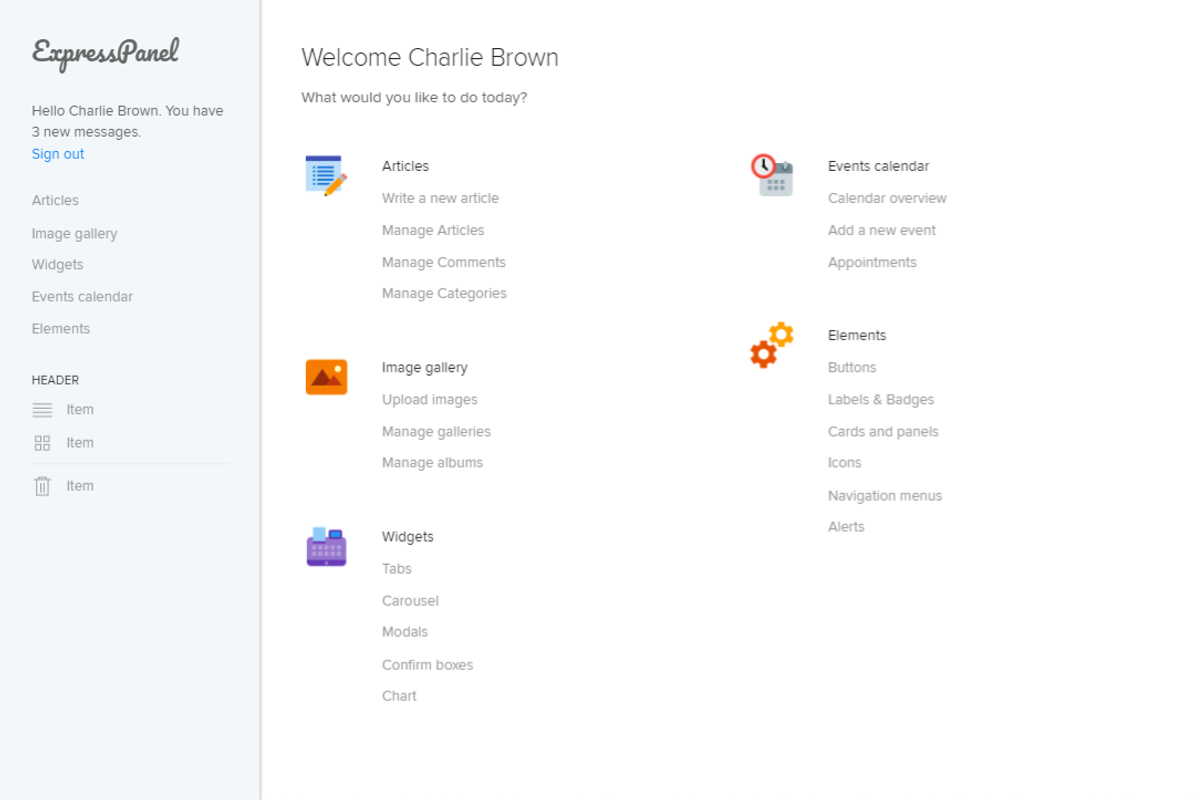1200x800 pixels.
Task: Open the Modals widget page
Action: (405, 632)
